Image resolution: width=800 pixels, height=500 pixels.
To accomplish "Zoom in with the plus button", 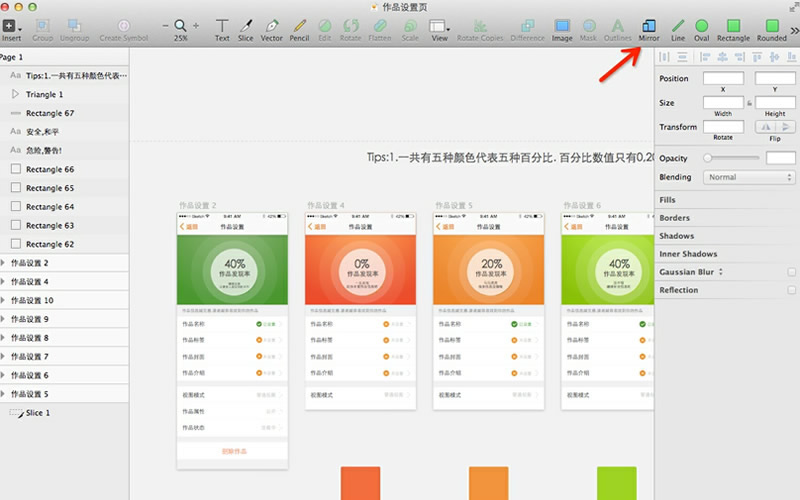I will pyautogui.click(x=196, y=26).
